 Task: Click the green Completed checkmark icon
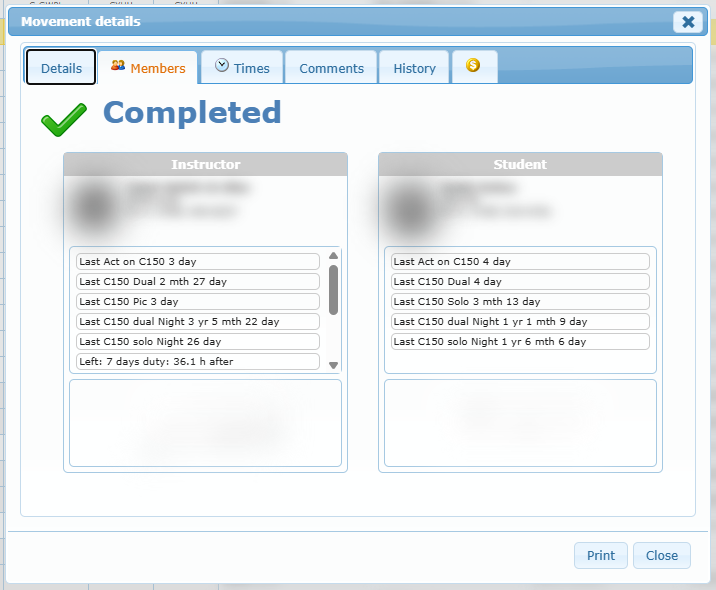coord(64,119)
